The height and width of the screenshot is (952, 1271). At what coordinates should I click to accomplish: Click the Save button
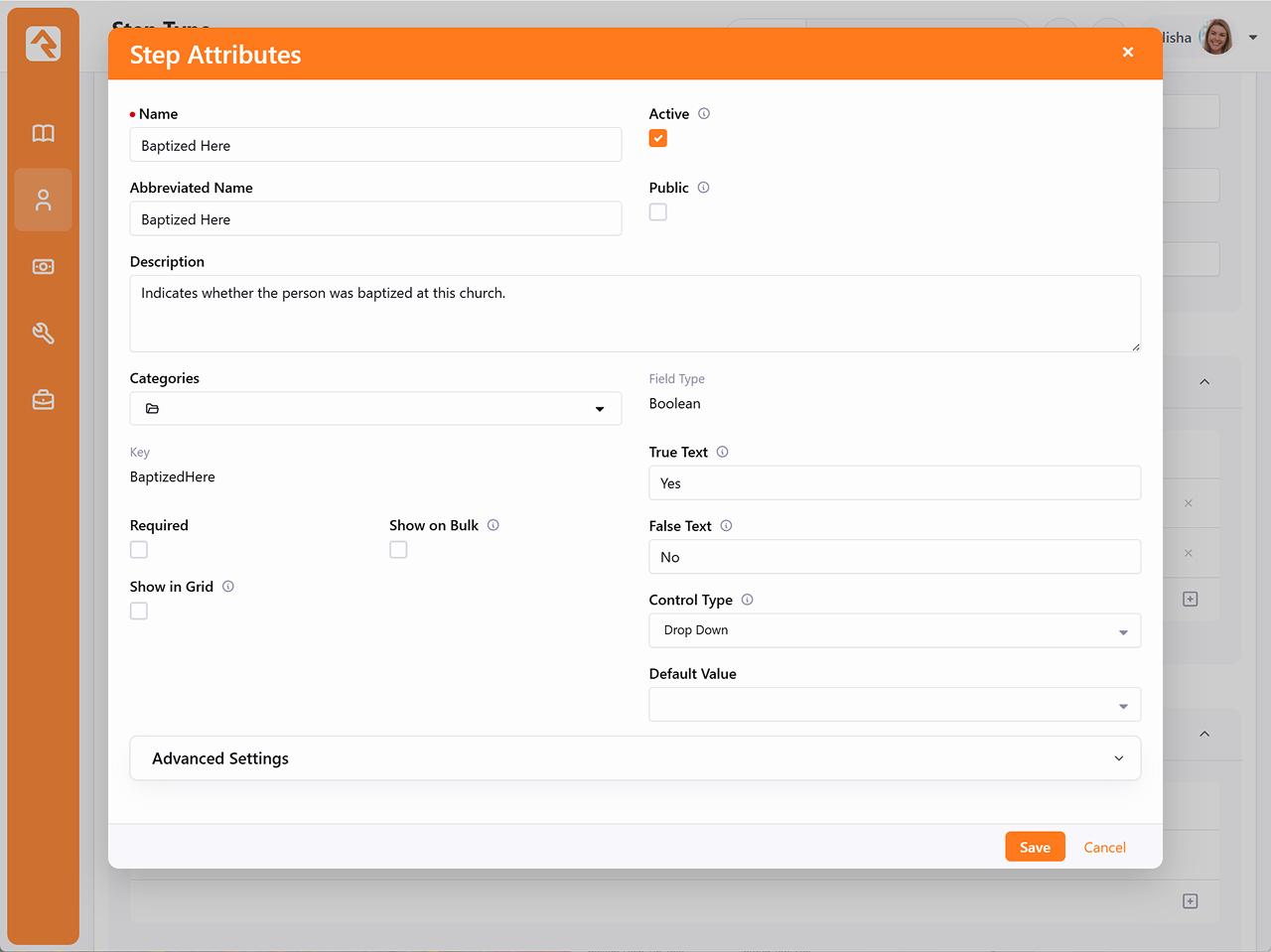click(x=1035, y=847)
